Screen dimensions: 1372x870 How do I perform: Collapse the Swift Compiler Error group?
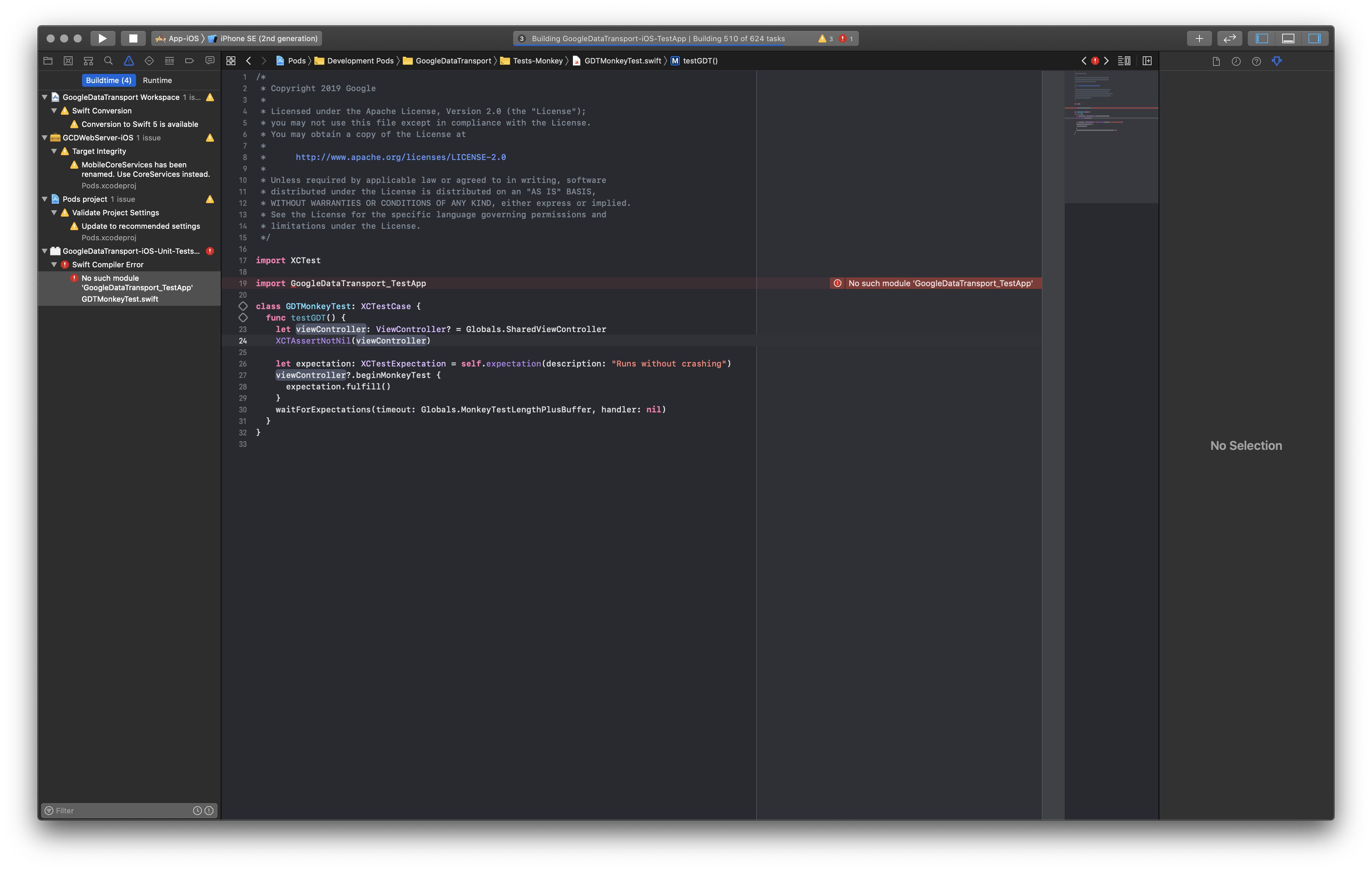pyautogui.click(x=54, y=264)
